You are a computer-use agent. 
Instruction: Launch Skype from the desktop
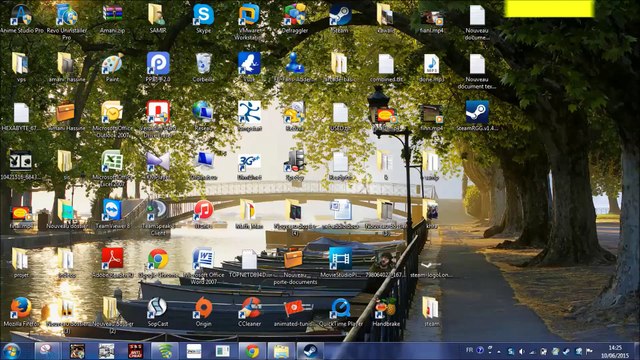pyautogui.click(x=203, y=18)
